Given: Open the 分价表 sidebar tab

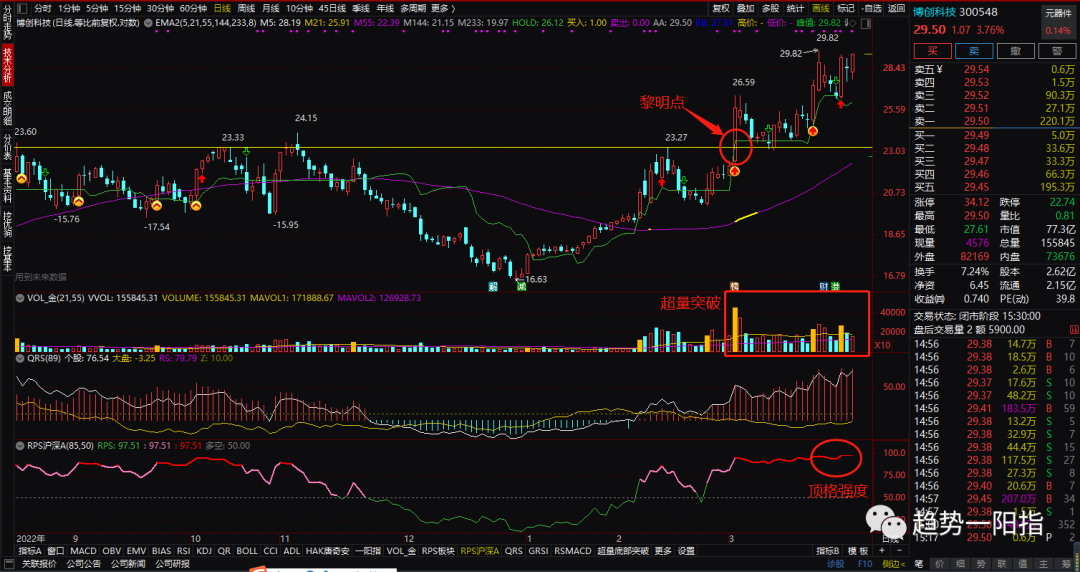Looking at the screenshot, I should 7,147.
